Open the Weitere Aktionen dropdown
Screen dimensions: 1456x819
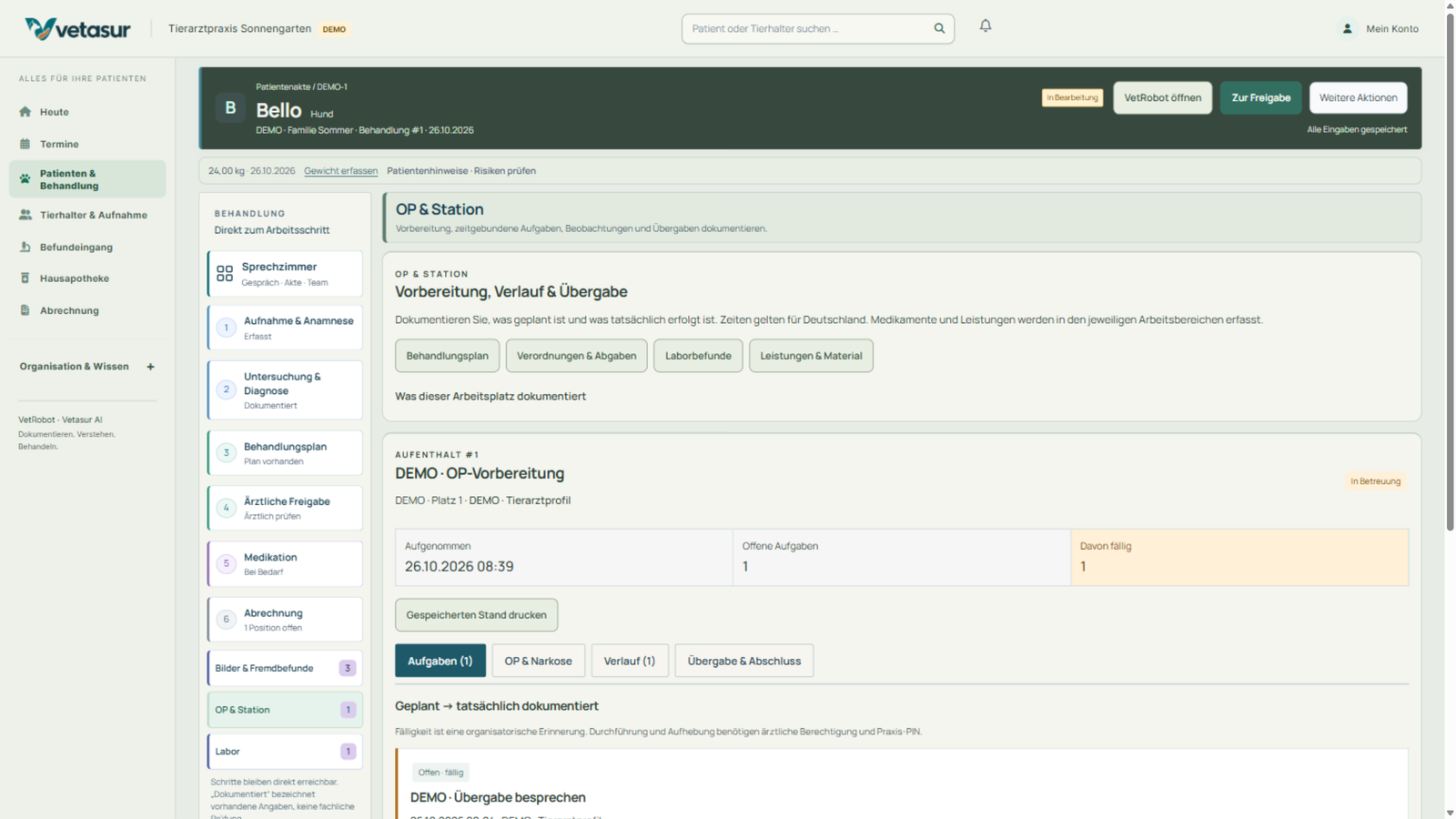pos(1358,97)
